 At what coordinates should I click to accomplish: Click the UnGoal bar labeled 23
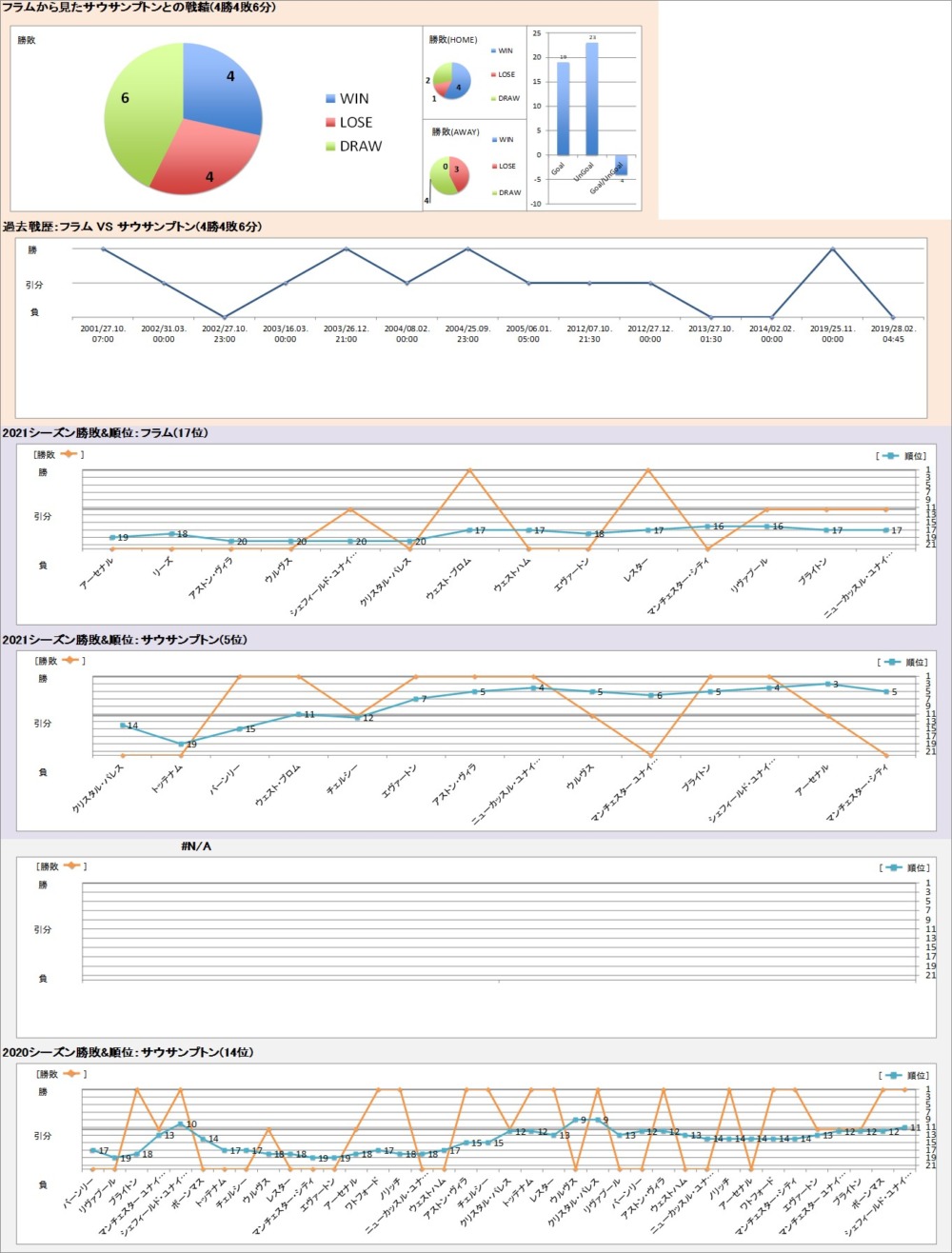click(591, 99)
